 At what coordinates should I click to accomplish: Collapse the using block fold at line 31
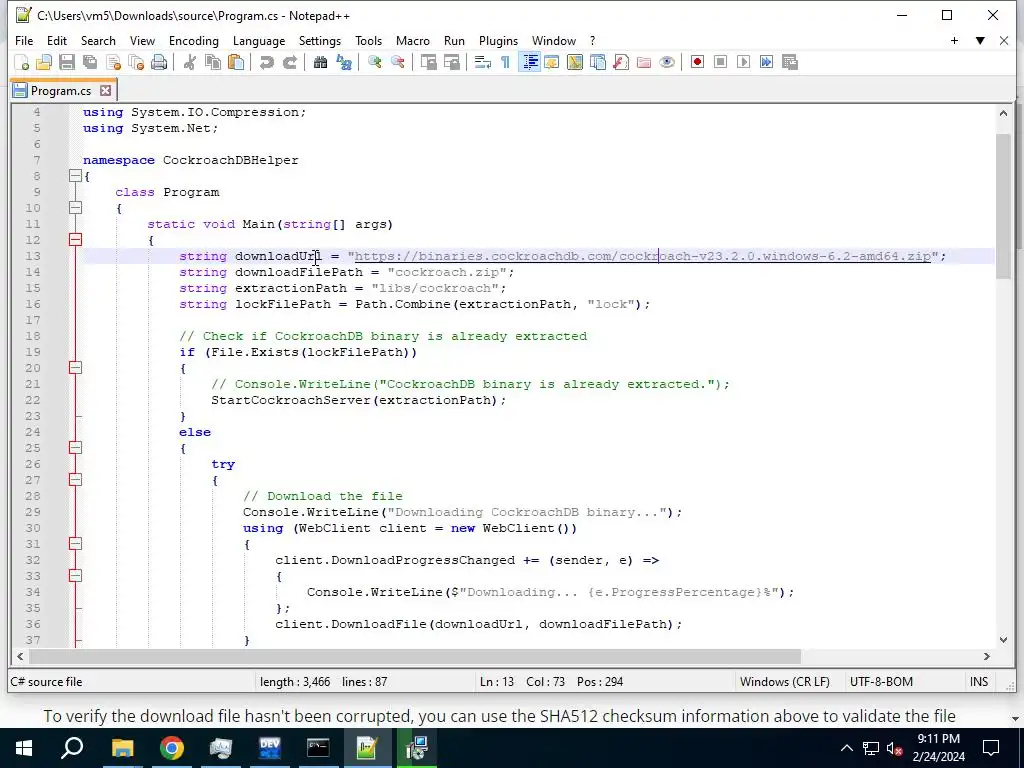pos(76,544)
